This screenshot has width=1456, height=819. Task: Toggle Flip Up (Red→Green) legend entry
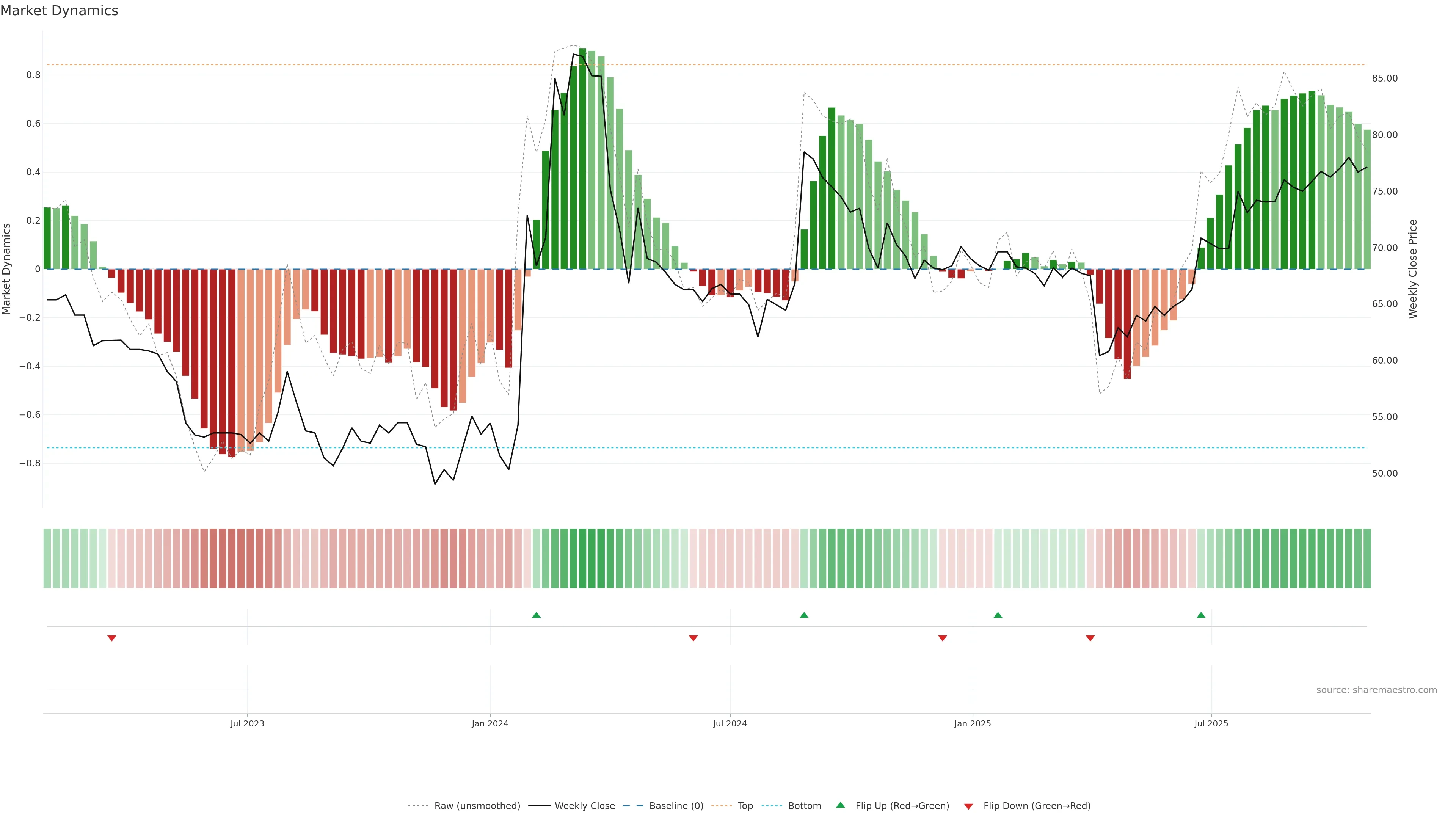tap(902, 806)
